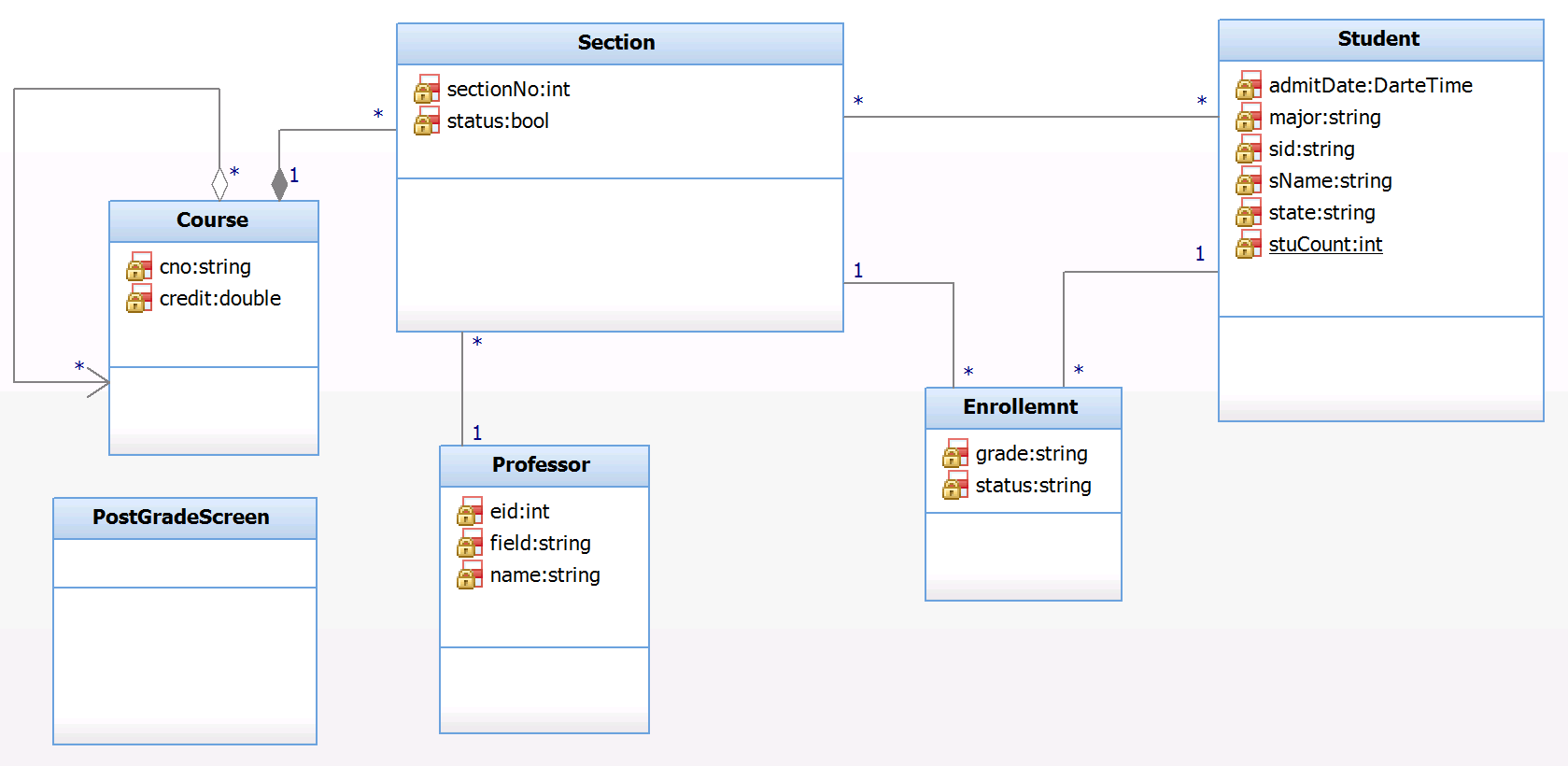Viewport: 1568px width, 766px height.
Task: Click the attribute icon beside admitDate:DarteTime
Action: (1249, 86)
